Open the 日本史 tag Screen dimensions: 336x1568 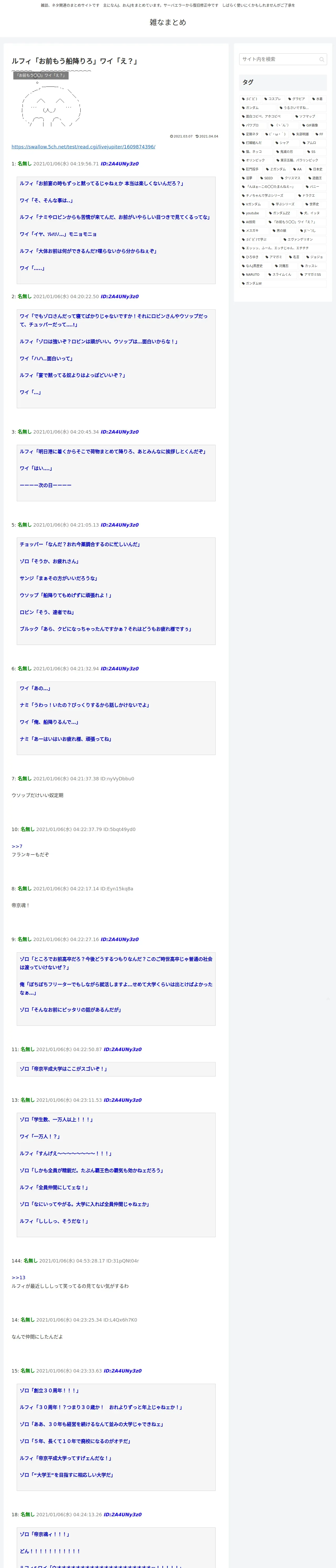(x=316, y=169)
